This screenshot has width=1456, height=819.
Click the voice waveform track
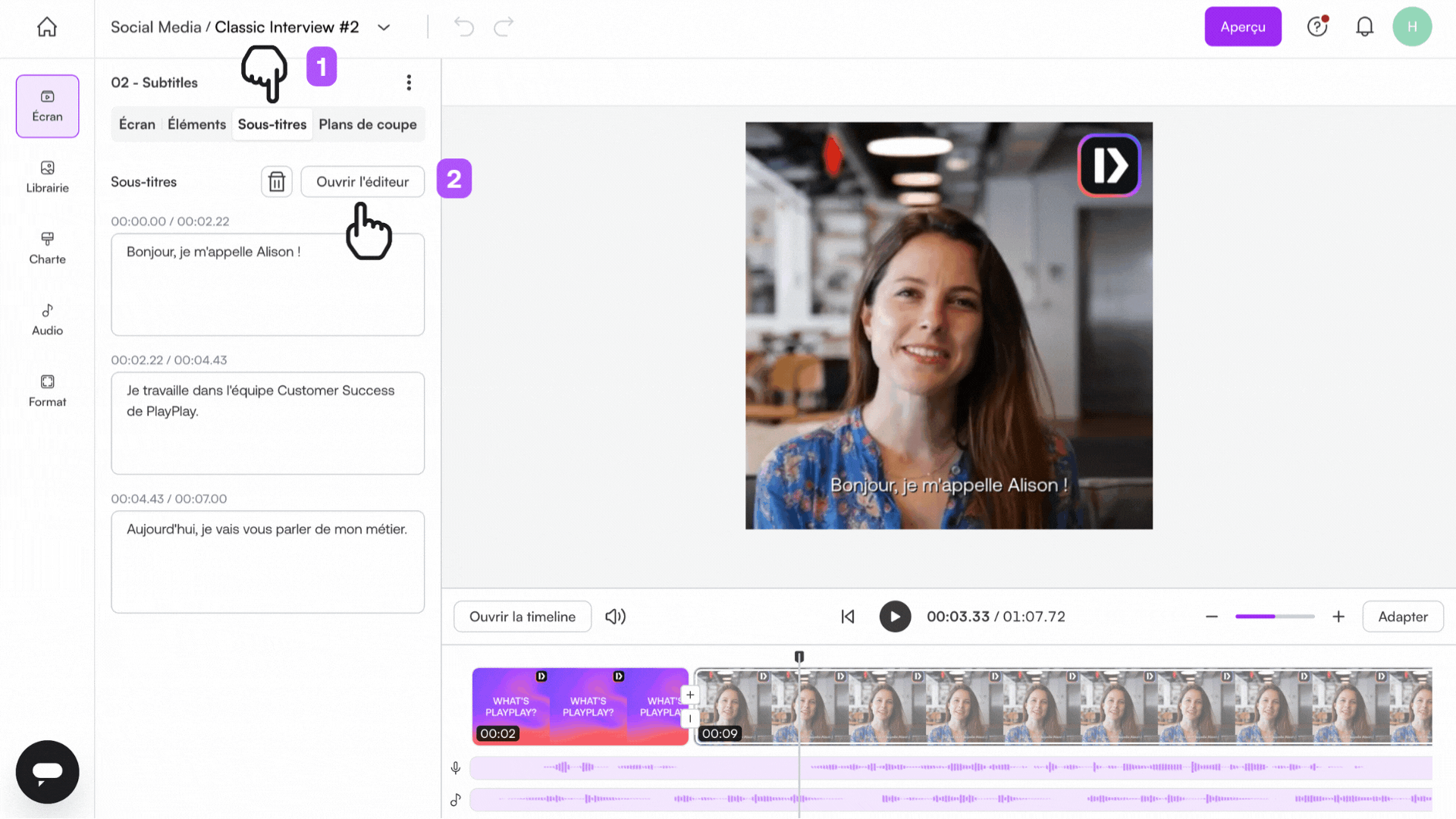951,768
